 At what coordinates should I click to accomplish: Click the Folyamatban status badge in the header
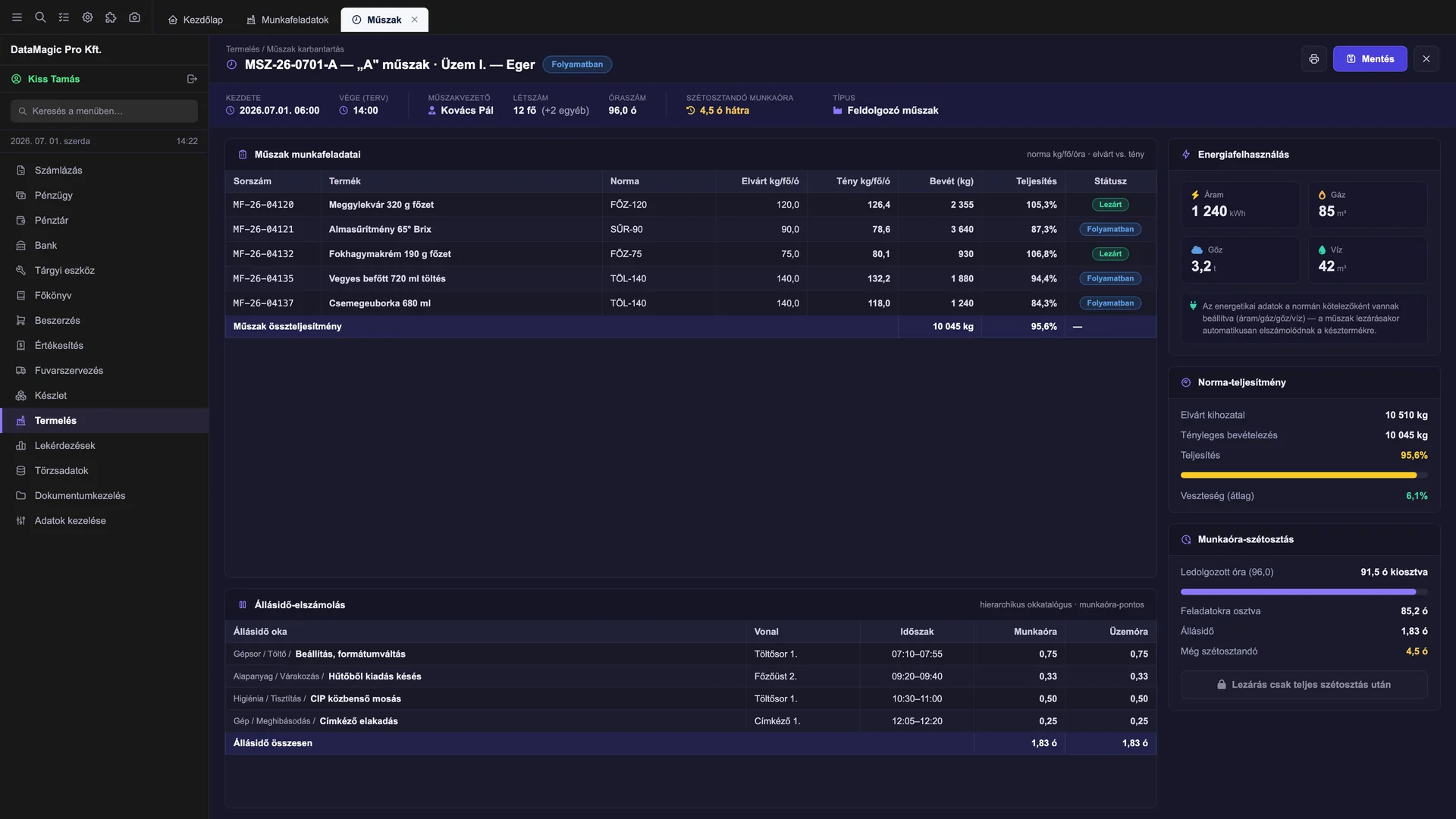577,64
